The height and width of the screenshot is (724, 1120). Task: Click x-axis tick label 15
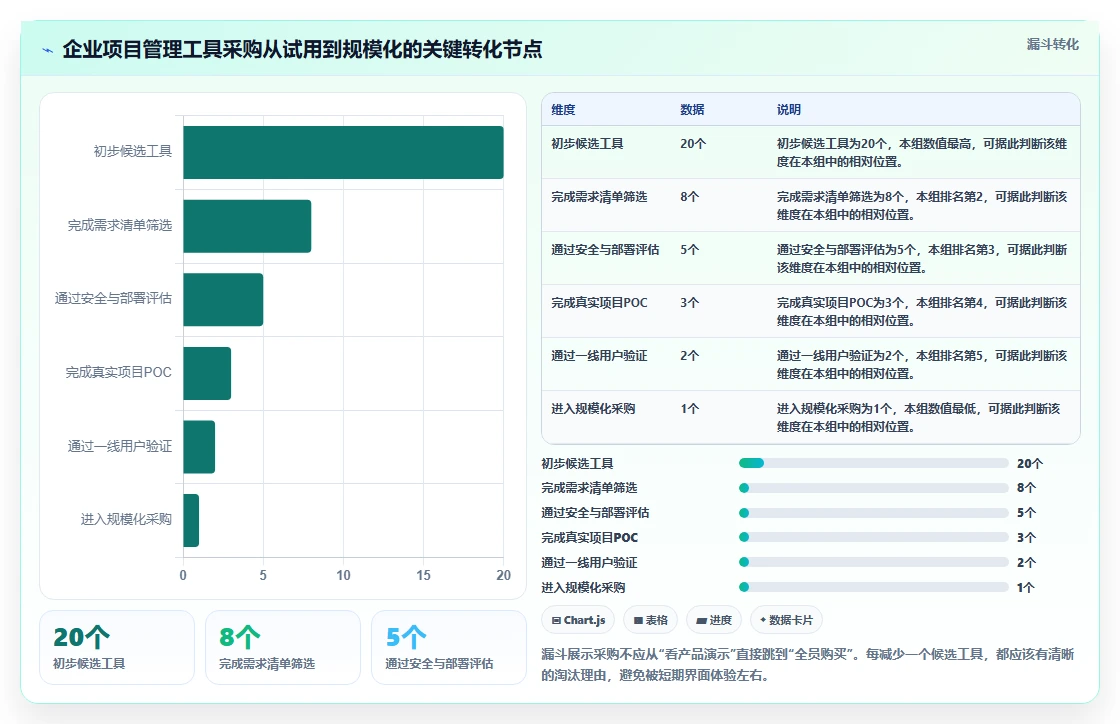424,575
